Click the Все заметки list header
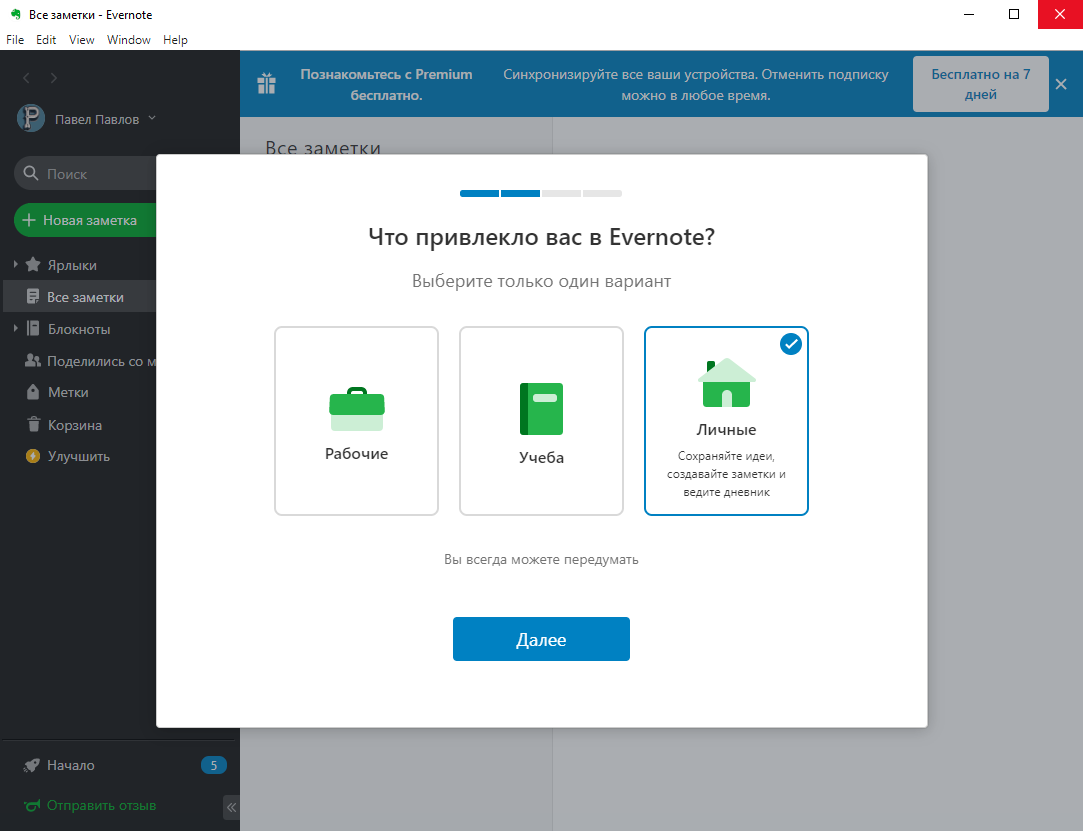The height and width of the screenshot is (831, 1083). (x=323, y=148)
